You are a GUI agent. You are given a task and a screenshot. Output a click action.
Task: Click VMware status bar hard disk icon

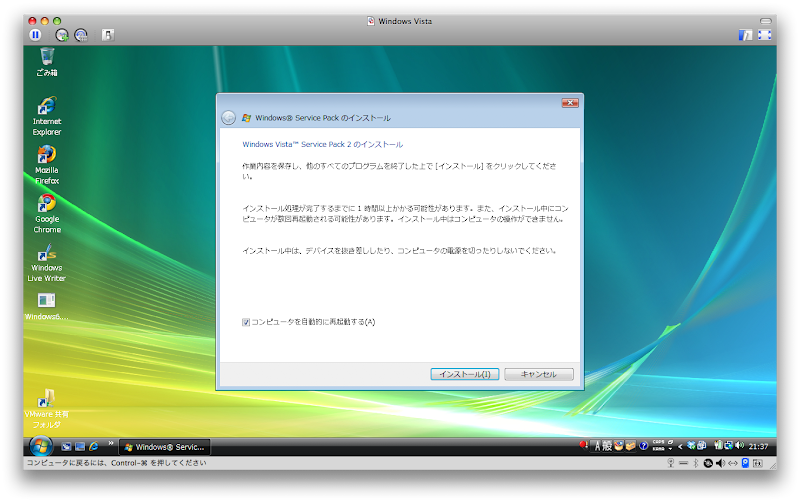(x=745, y=463)
